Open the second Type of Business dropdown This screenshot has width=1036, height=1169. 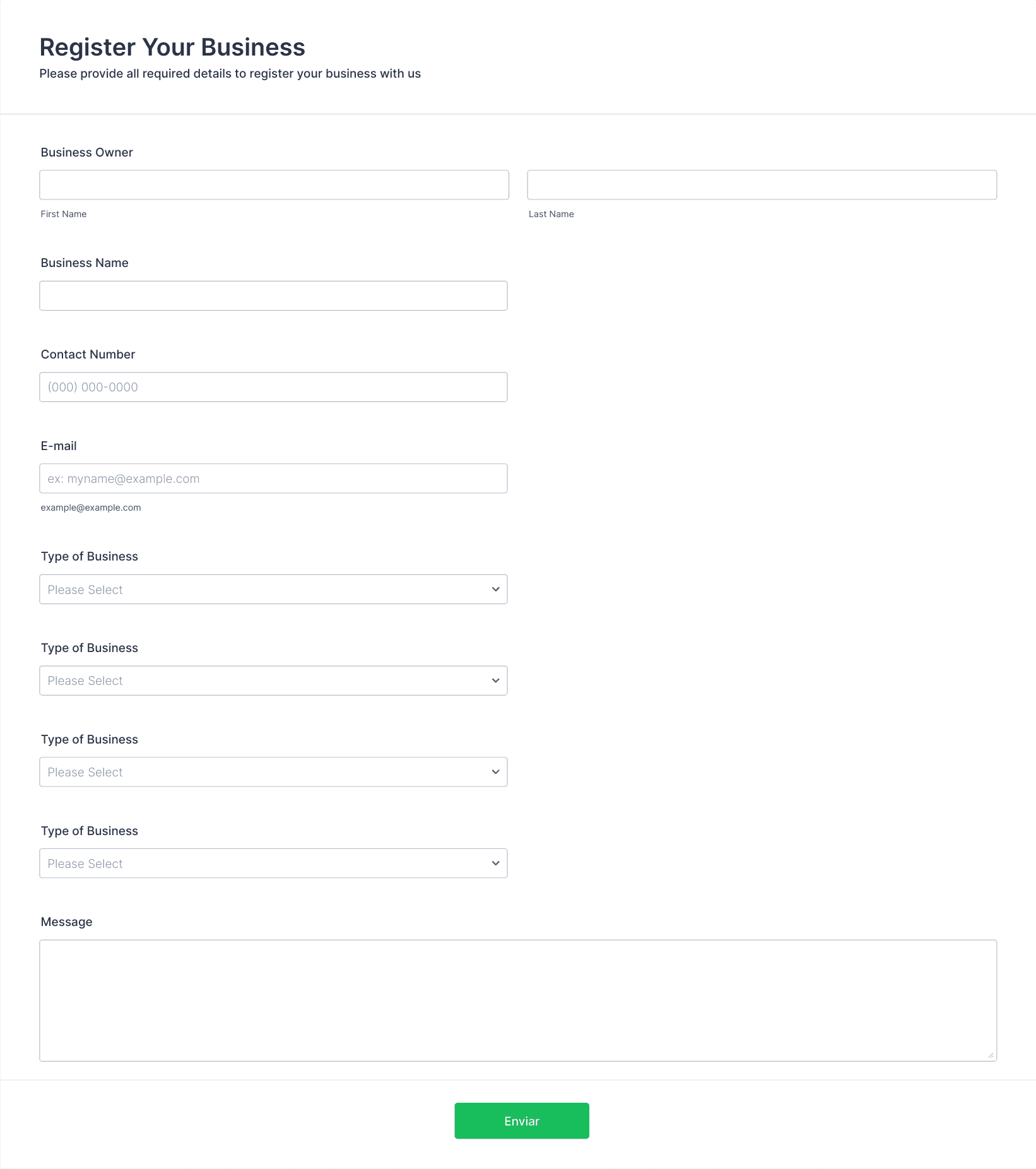(273, 680)
